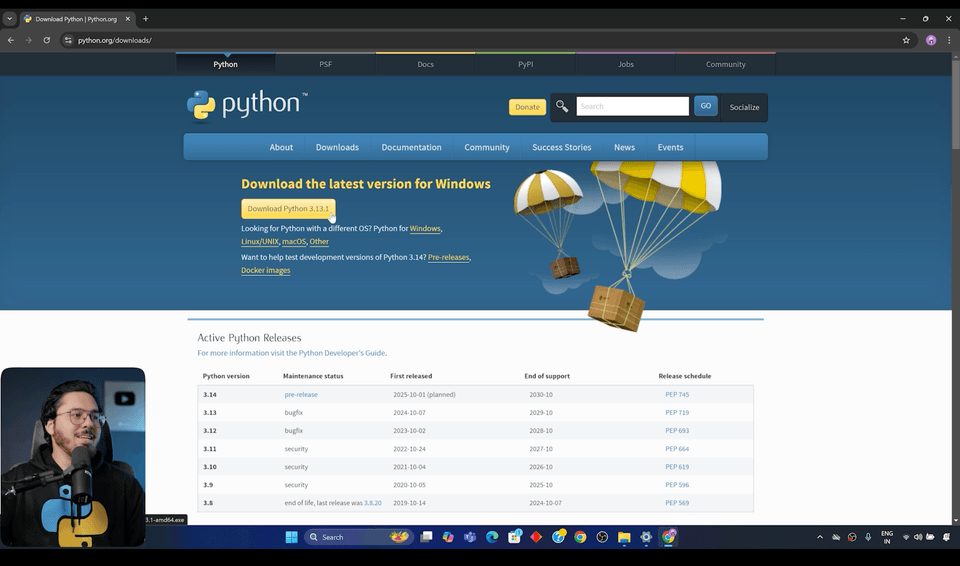Open the Linux/UNIX link
960x566 pixels.
pyautogui.click(x=260, y=242)
